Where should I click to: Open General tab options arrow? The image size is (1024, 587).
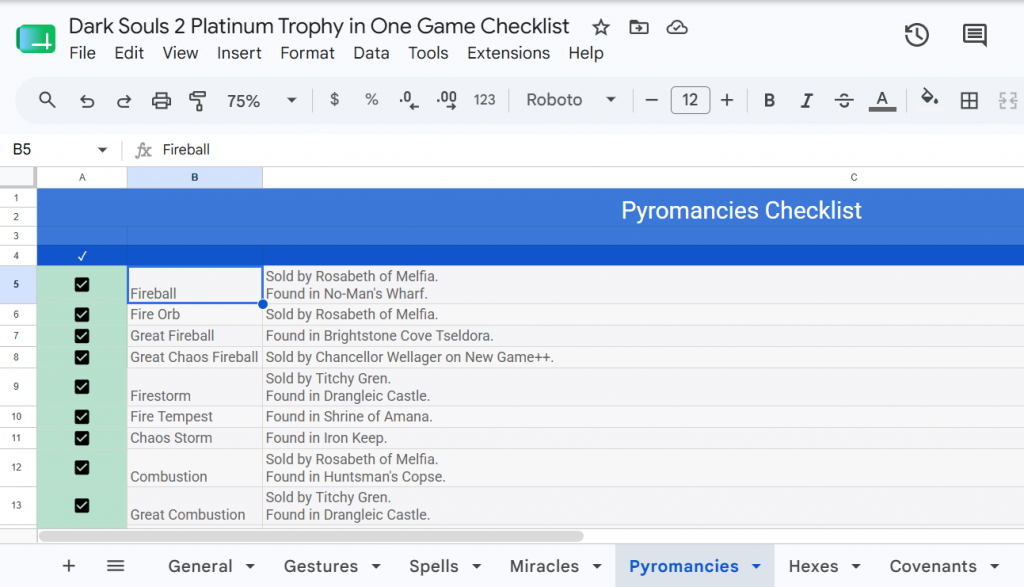click(x=250, y=567)
